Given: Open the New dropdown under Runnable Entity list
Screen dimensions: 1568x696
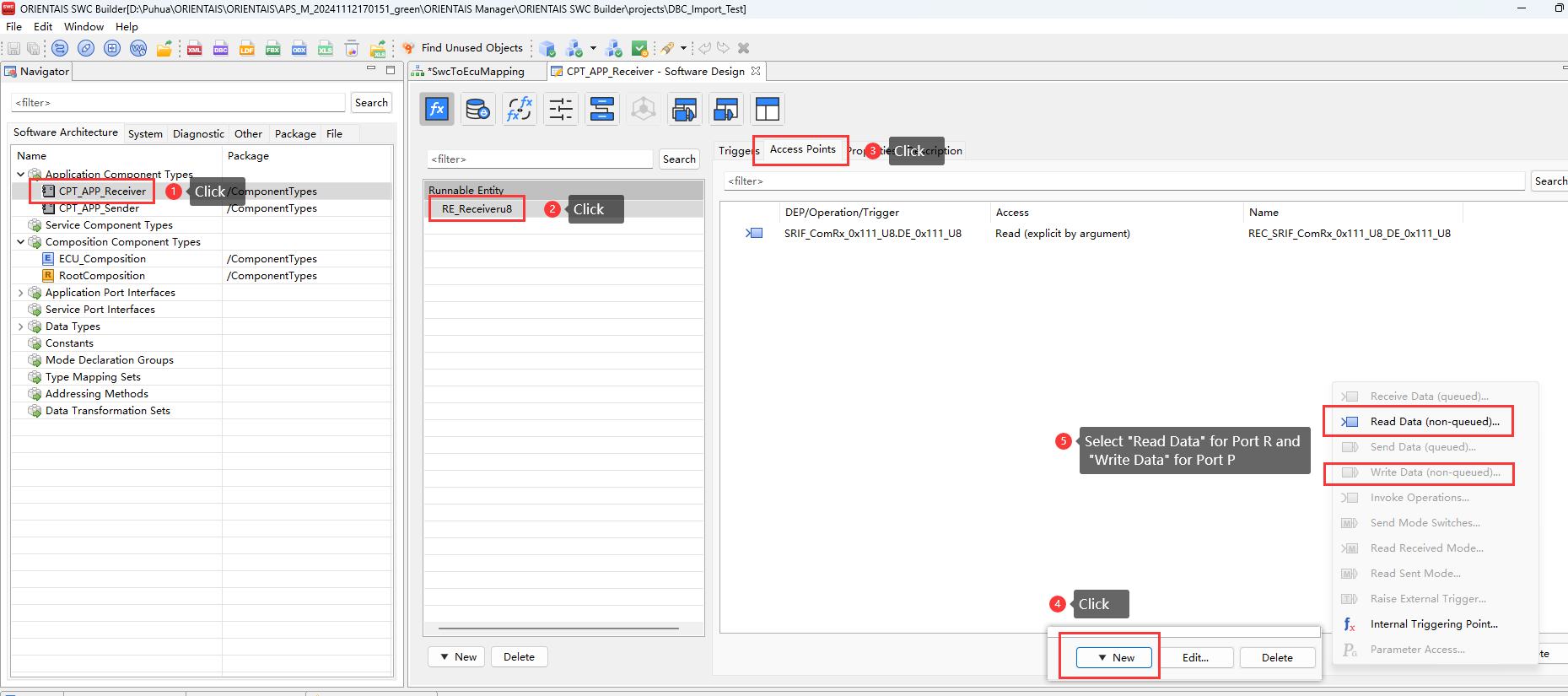Looking at the screenshot, I should pos(457,657).
